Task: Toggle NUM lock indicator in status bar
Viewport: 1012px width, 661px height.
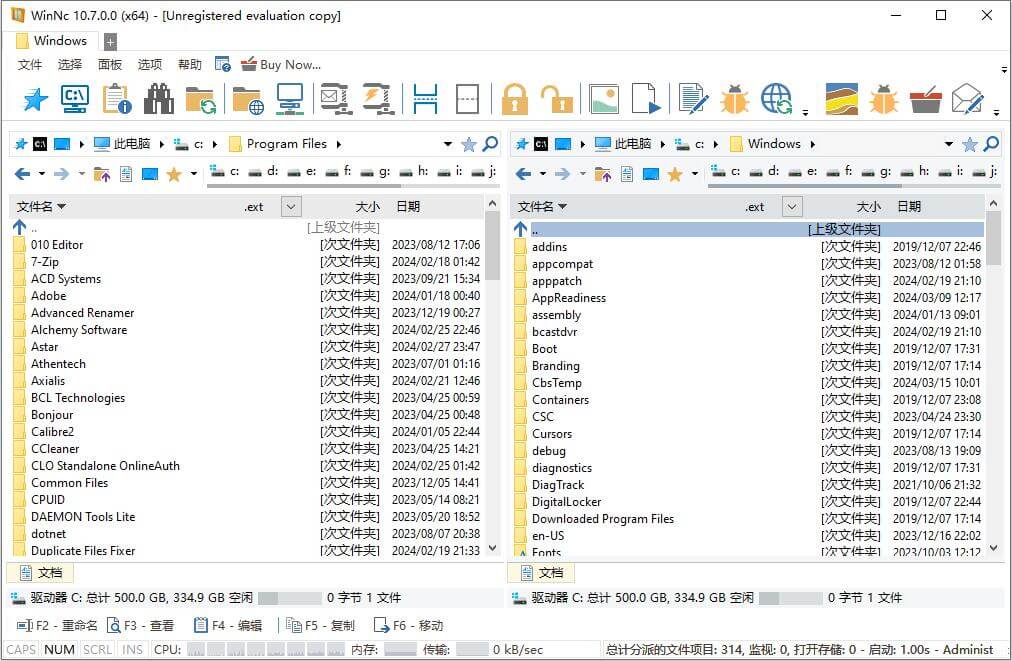Action: [59, 649]
